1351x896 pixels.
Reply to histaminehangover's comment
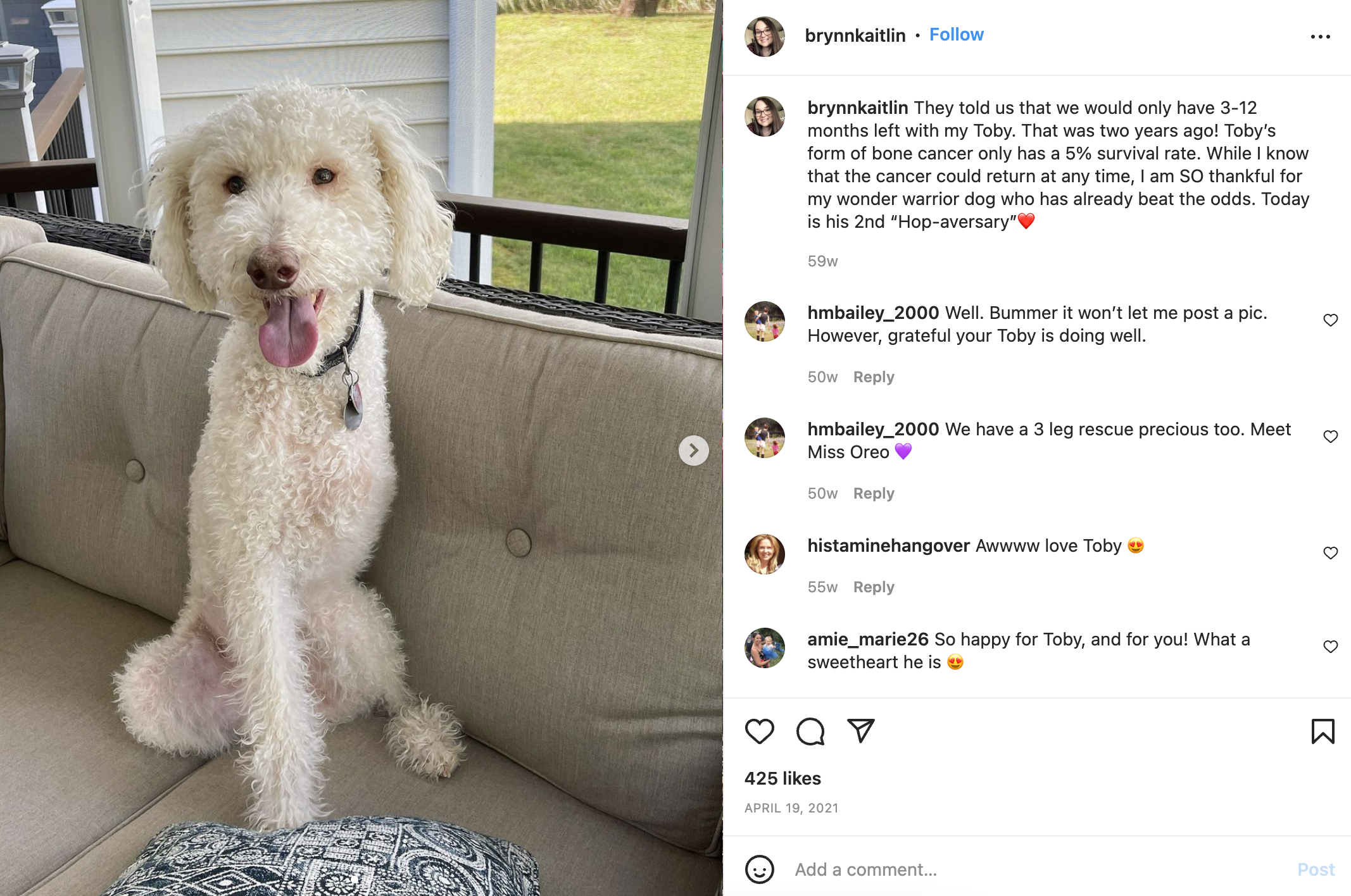pyautogui.click(x=874, y=587)
